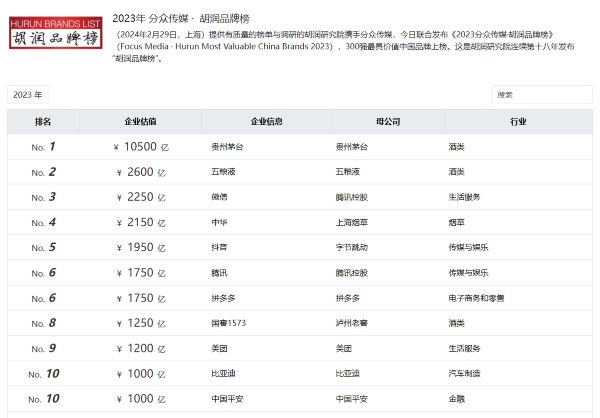
Task: Click the ¥ 2250 亿 valuation
Action: click(140, 197)
